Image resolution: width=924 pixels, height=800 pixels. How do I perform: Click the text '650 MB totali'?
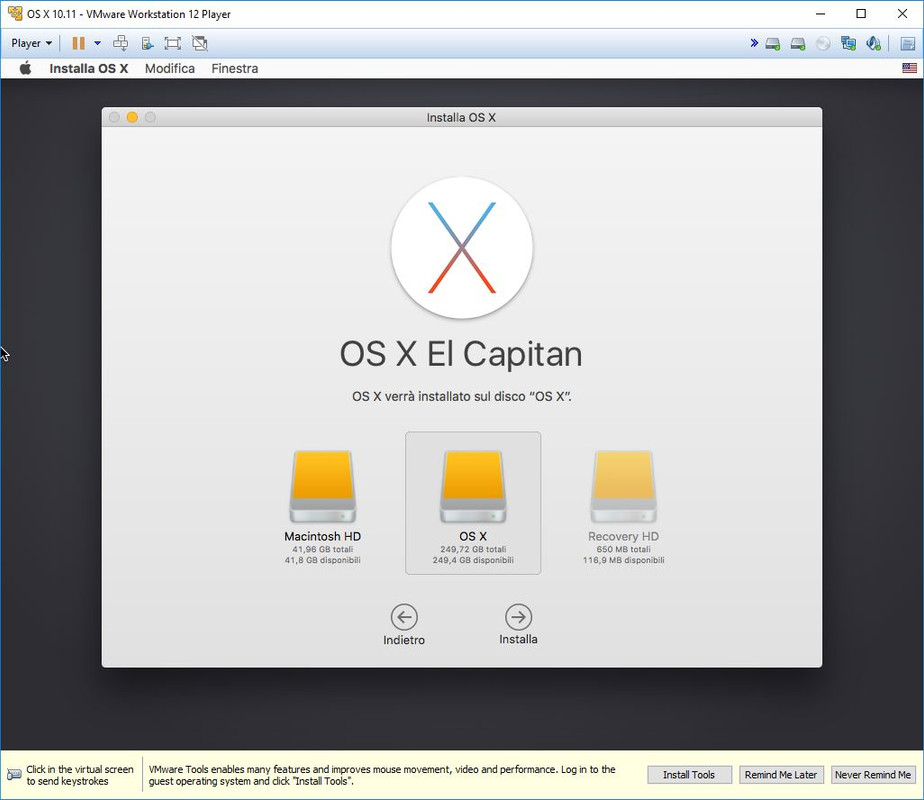[x=623, y=549]
